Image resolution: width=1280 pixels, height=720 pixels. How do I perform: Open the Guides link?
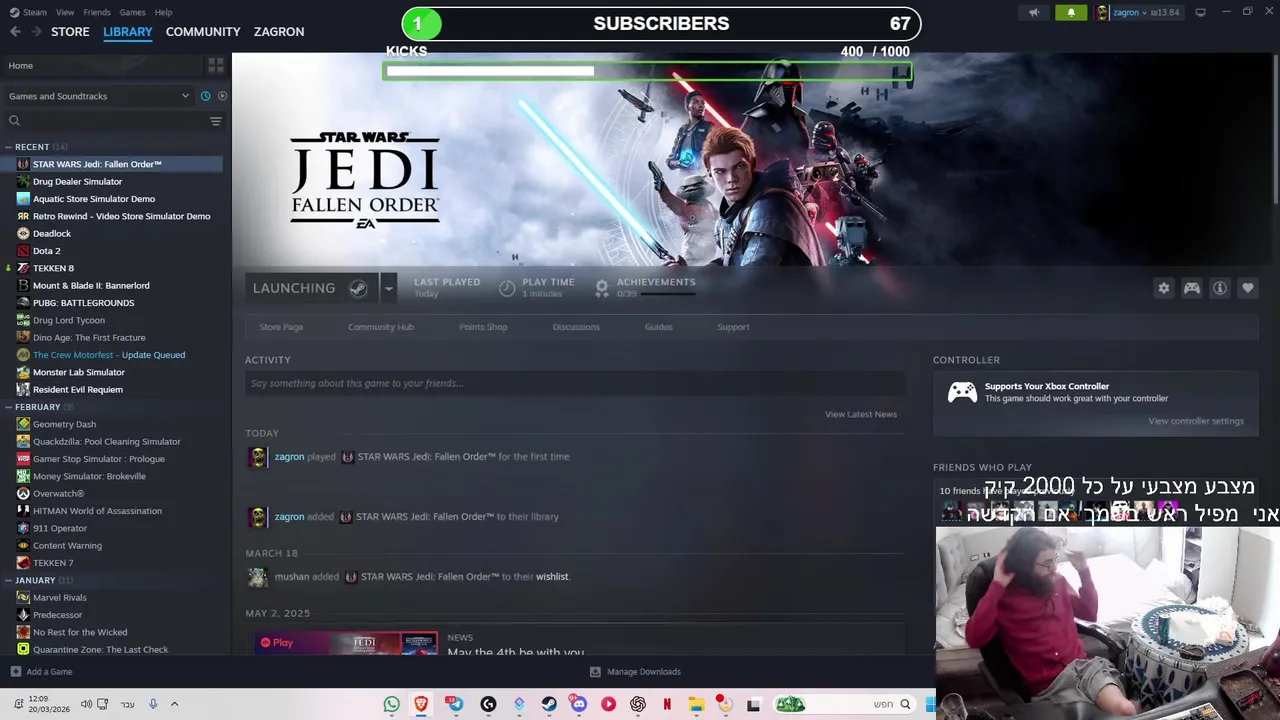coord(659,327)
